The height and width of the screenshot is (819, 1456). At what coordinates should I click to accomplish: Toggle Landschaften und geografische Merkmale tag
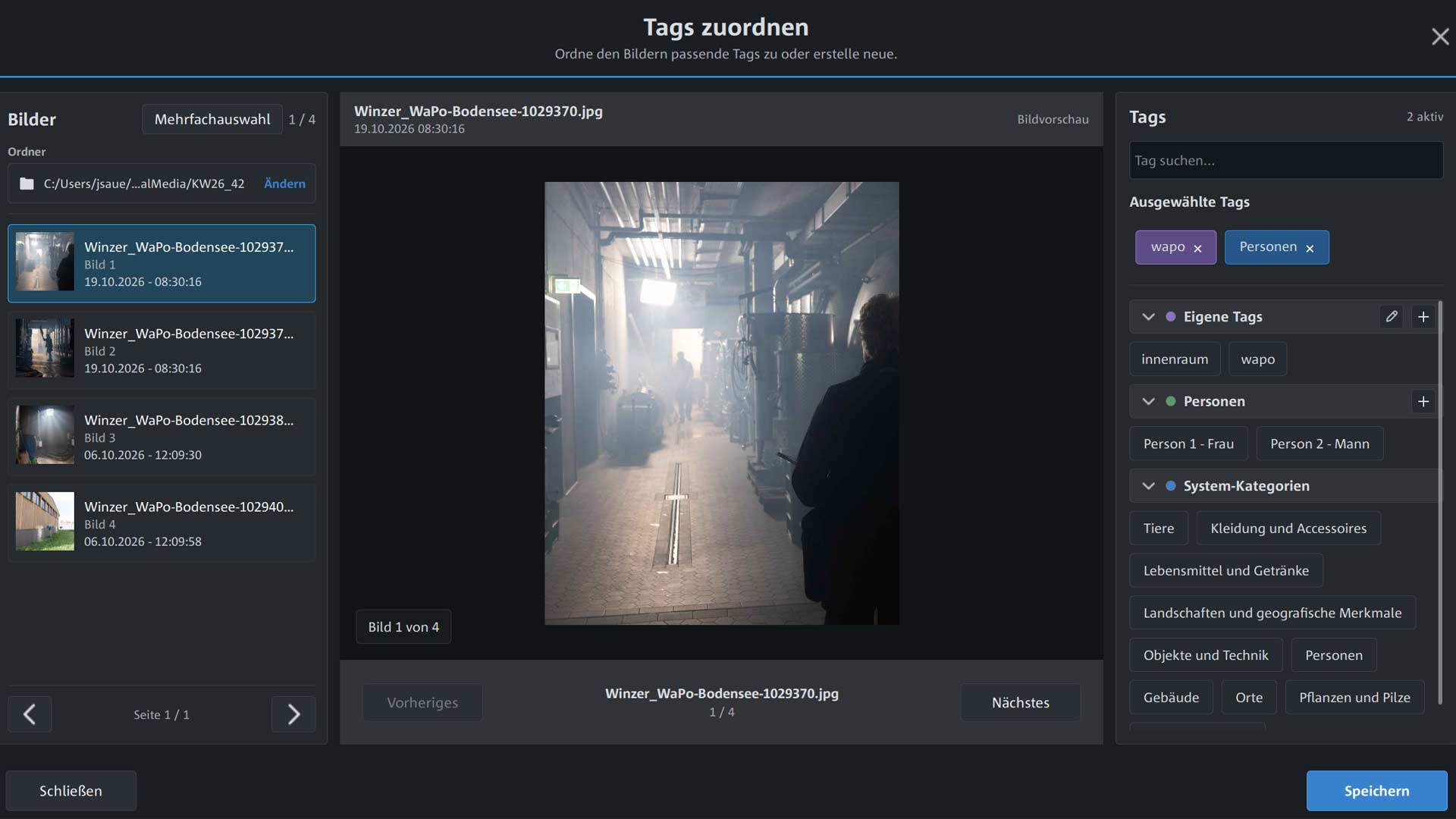coord(1272,613)
